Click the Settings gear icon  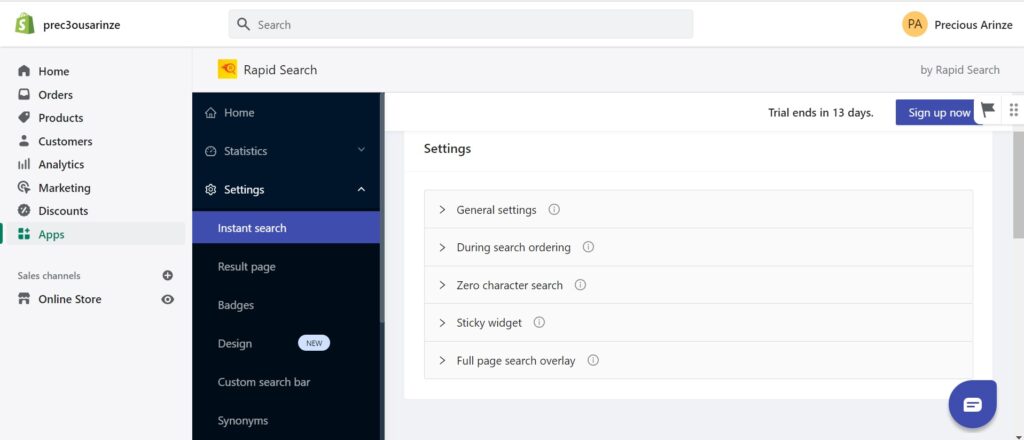(x=210, y=190)
